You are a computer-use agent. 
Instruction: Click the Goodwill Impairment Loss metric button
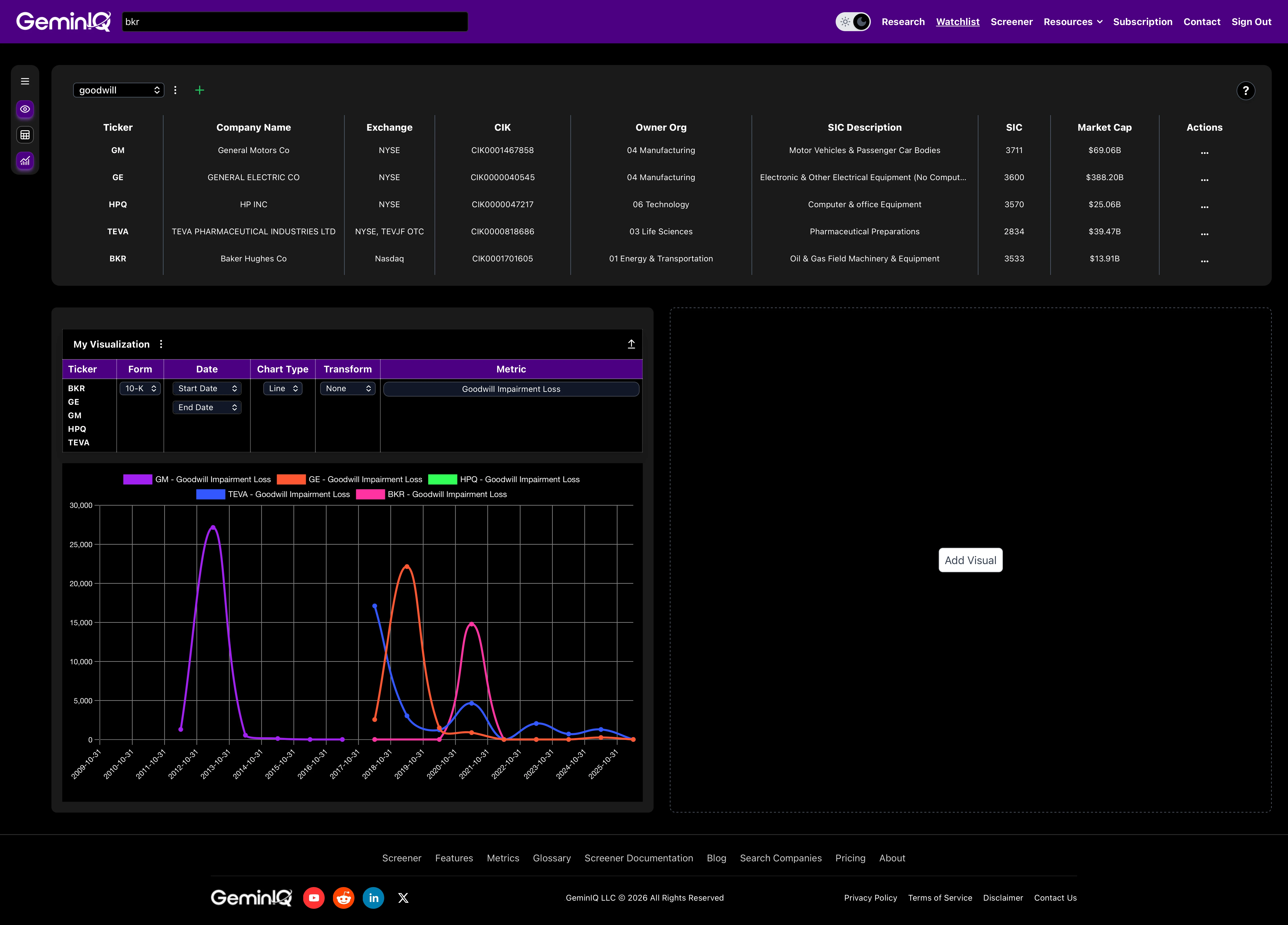[x=511, y=389]
